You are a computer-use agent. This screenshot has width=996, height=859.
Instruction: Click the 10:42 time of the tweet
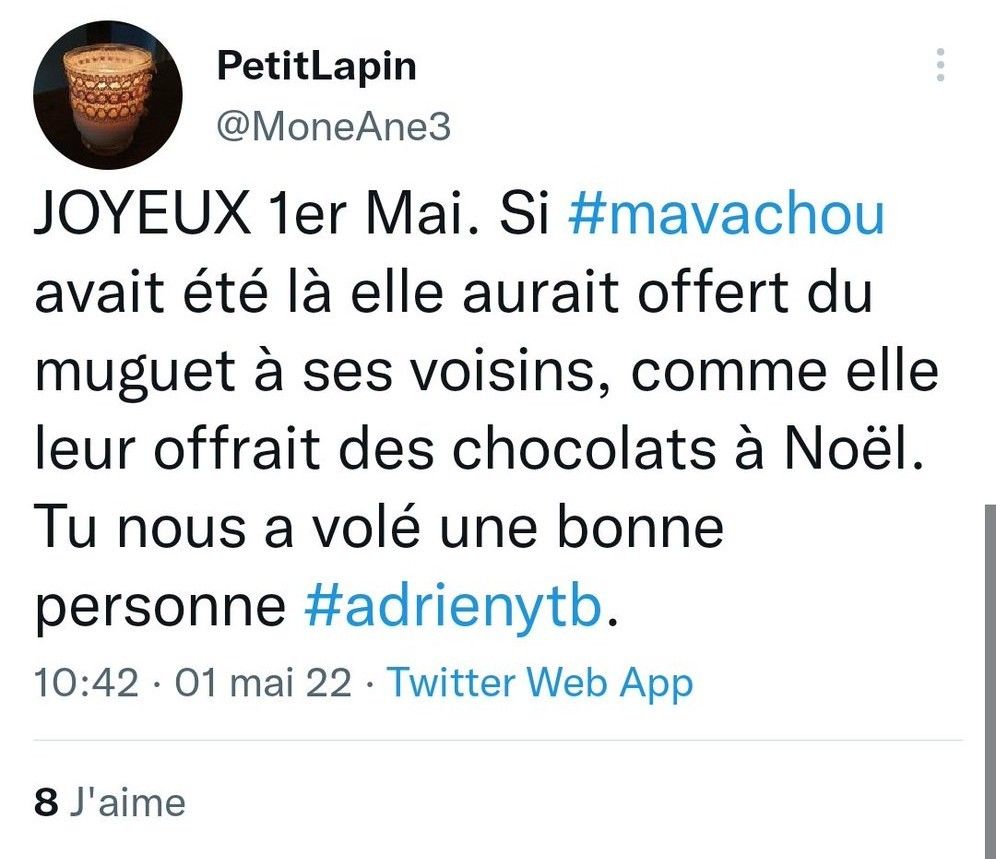pyautogui.click(x=84, y=684)
